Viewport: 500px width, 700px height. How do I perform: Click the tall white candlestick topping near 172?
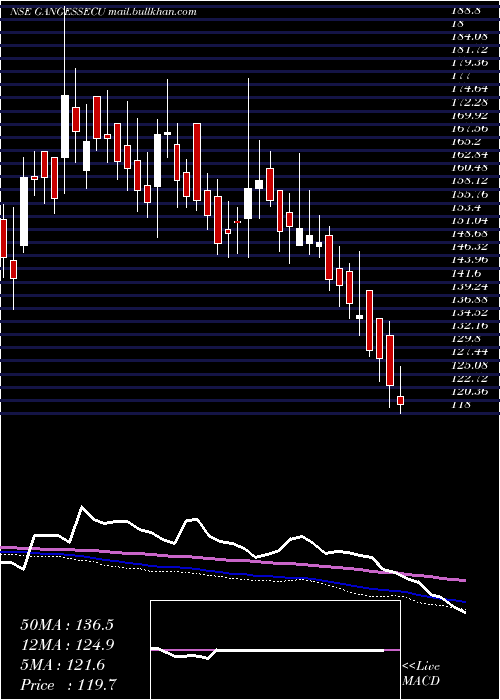(x=65, y=126)
